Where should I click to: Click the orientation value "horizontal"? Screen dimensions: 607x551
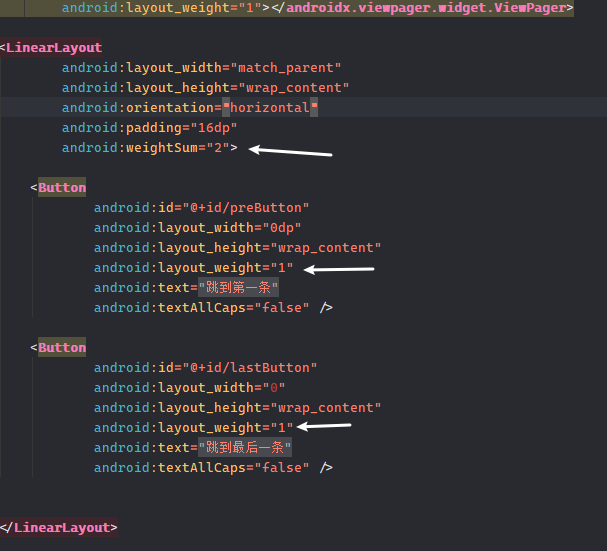pos(270,108)
